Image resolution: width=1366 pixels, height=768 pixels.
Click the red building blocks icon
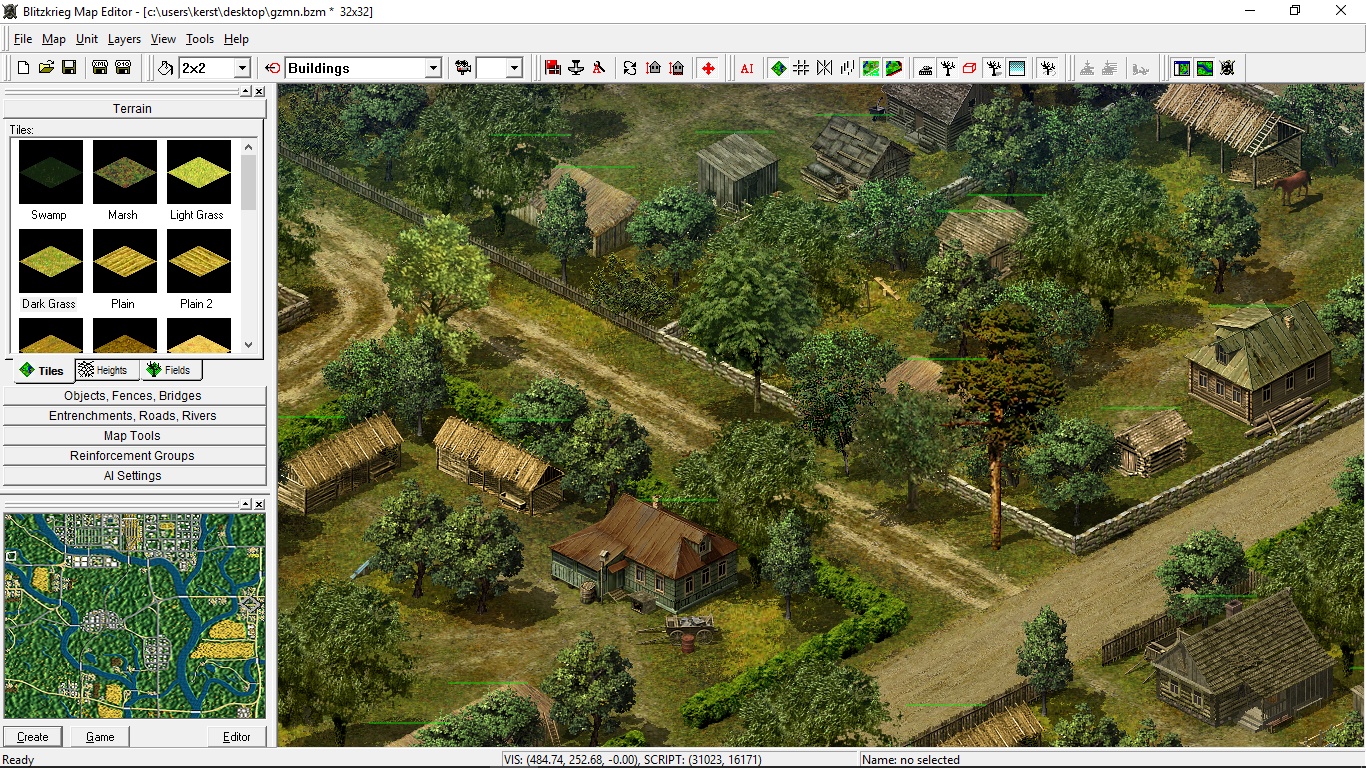click(x=553, y=68)
